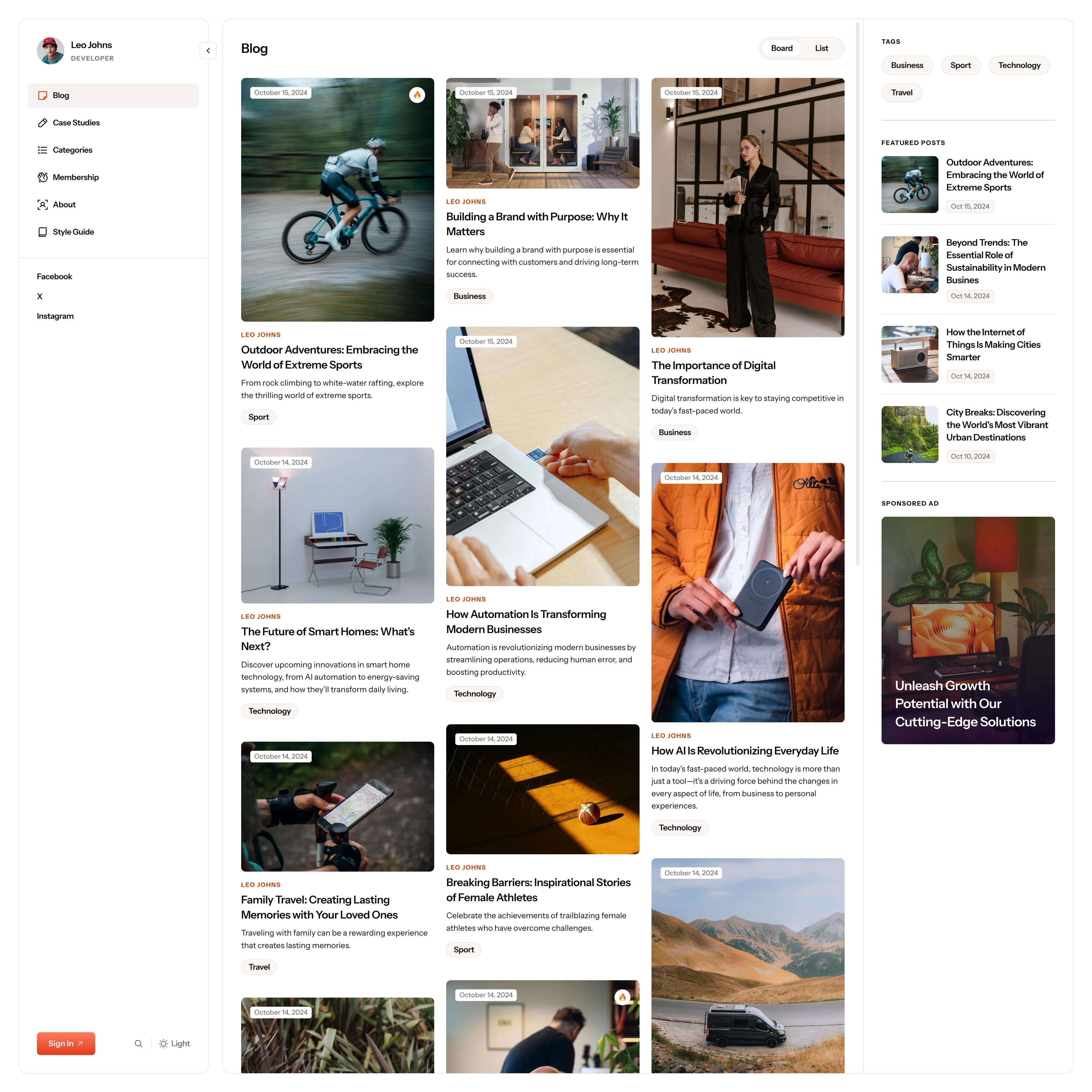Click the Sign In button
The width and height of the screenshot is (1092, 1092).
point(66,1043)
